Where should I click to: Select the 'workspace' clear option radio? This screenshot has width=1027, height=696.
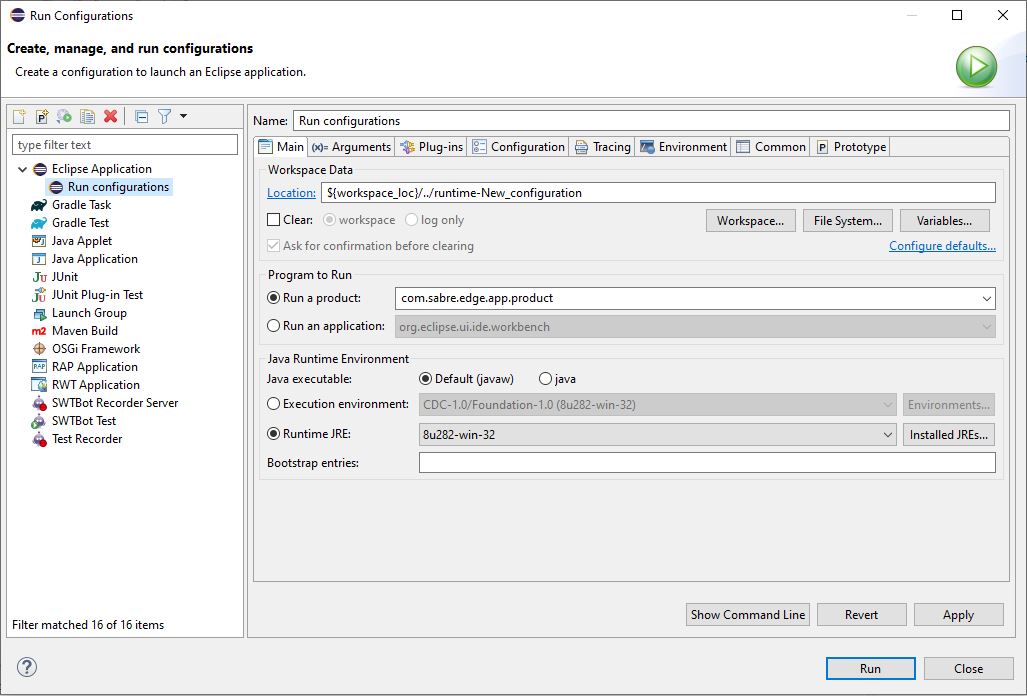click(x=329, y=220)
